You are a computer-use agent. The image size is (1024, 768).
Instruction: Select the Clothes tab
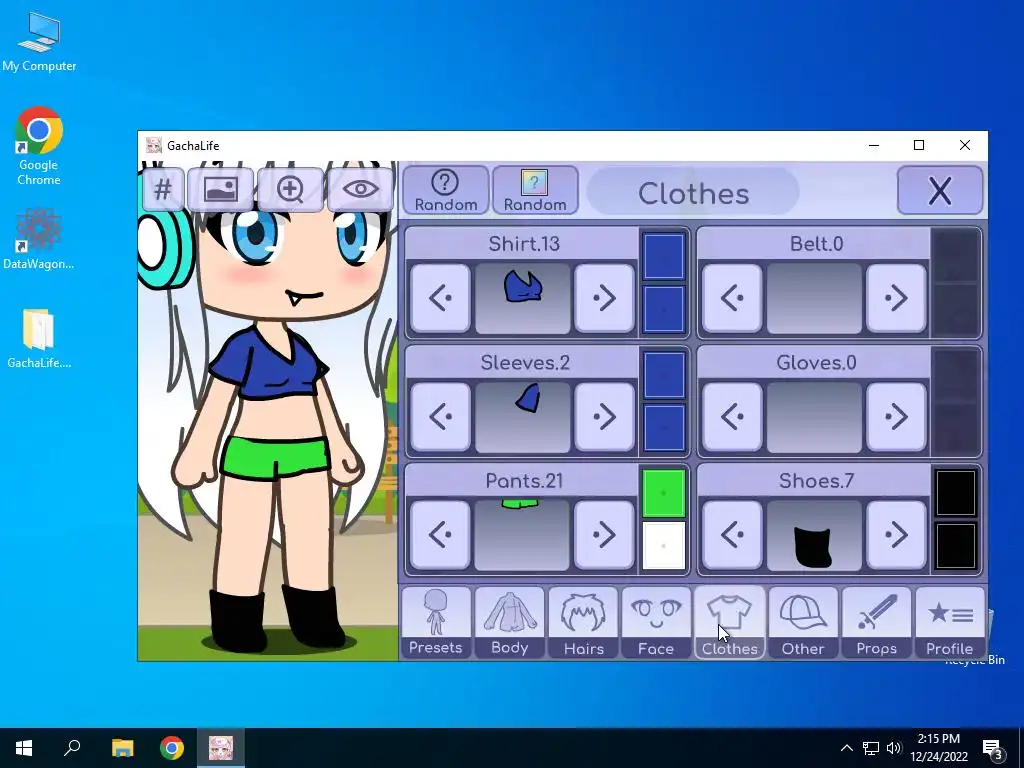click(x=729, y=622)
